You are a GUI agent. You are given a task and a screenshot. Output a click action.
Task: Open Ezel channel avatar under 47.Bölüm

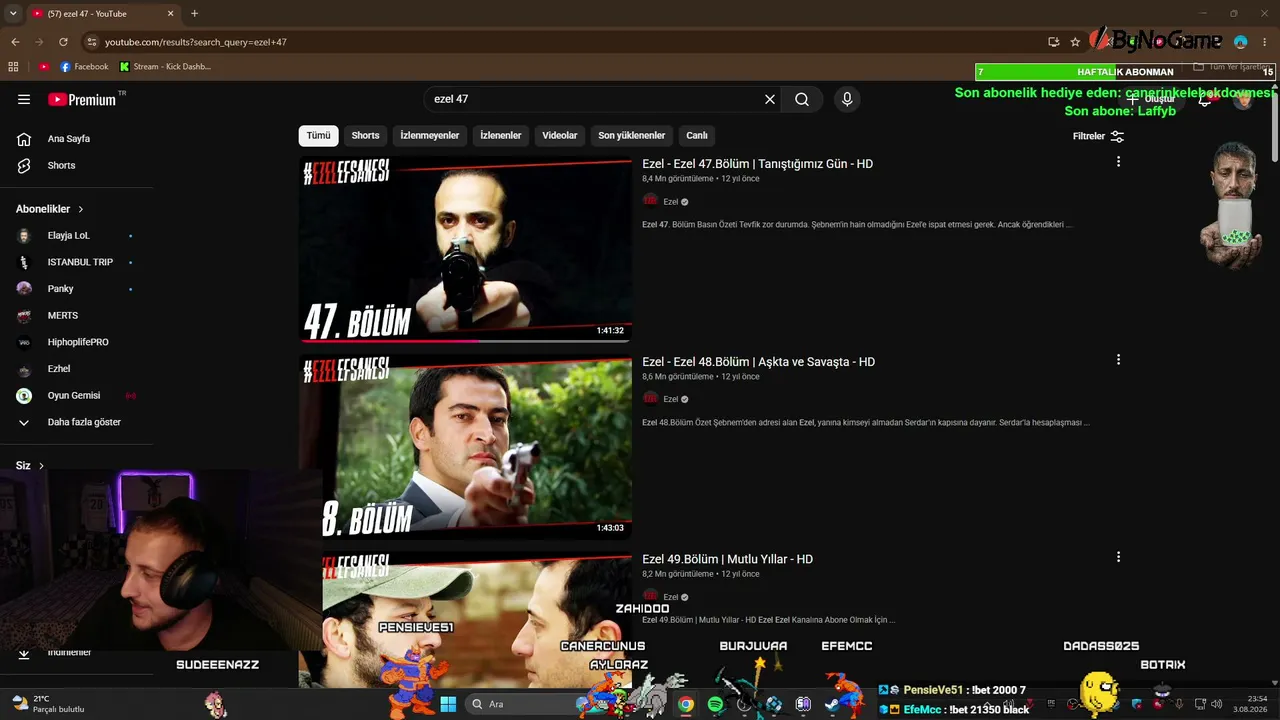650,201
